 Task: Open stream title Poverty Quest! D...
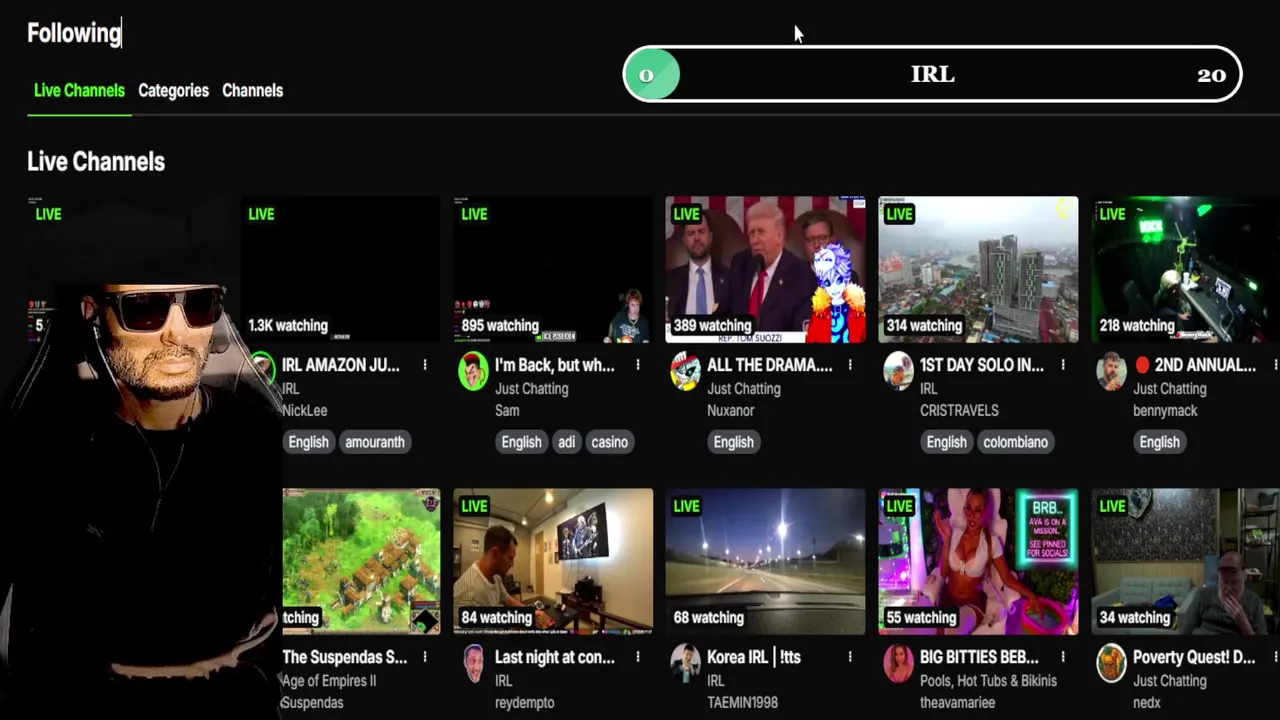(x=1194, y=657)
